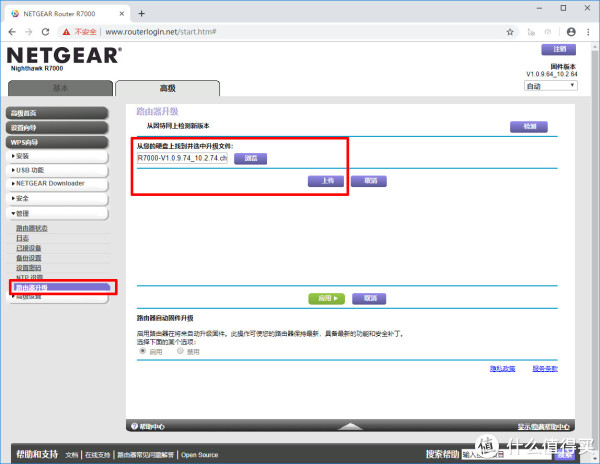Click 取消 next to the 上传 button
This screenshot has width=600, height=464.
click(x=369, y=181)
